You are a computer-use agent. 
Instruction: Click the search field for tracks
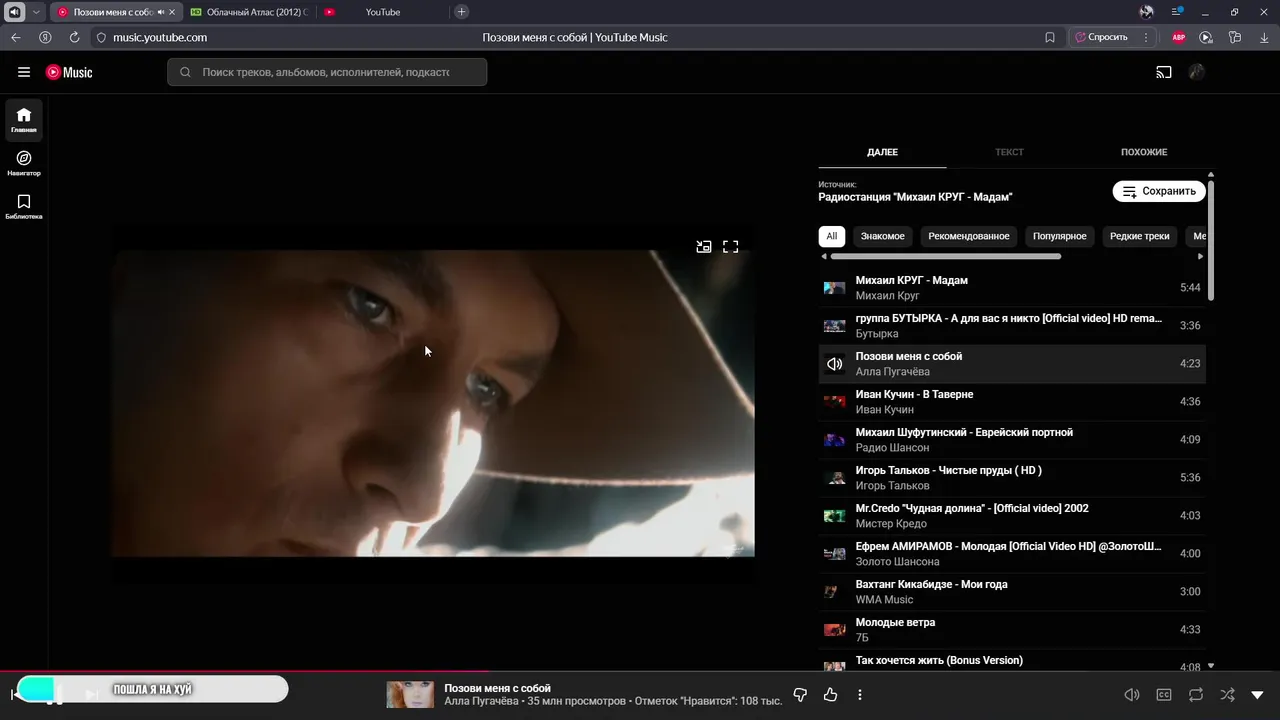click(327, 72)
